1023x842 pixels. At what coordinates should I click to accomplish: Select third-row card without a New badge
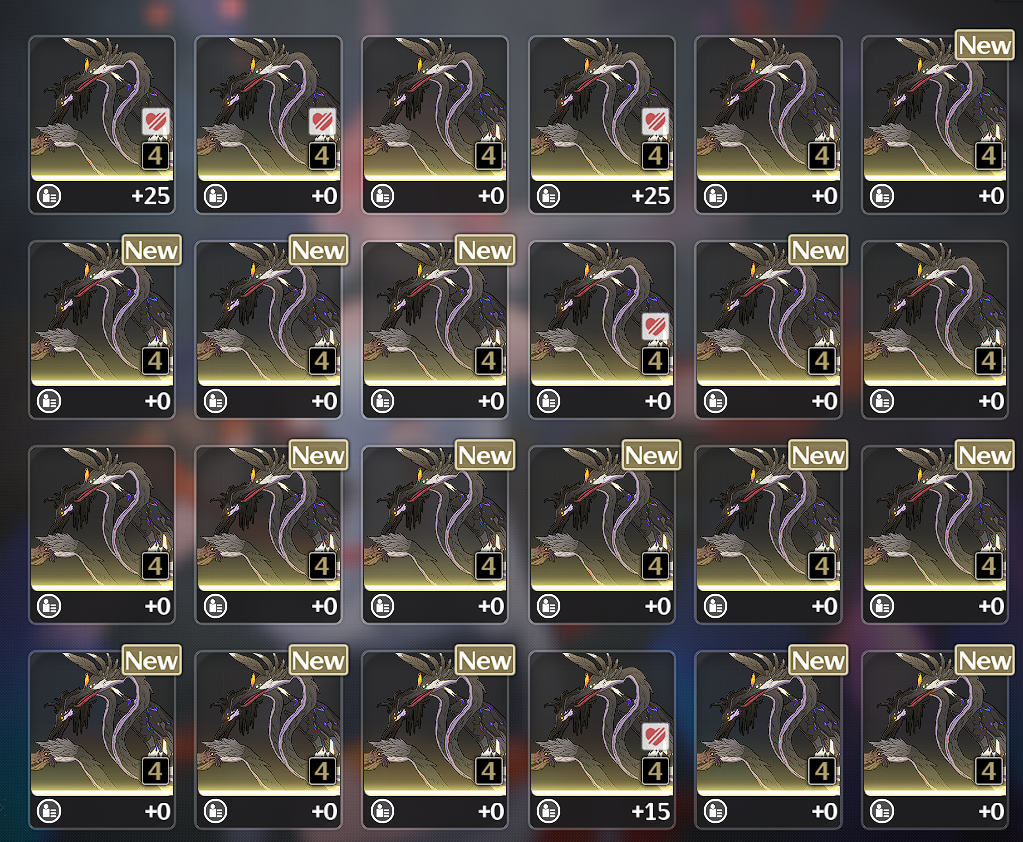102,534
